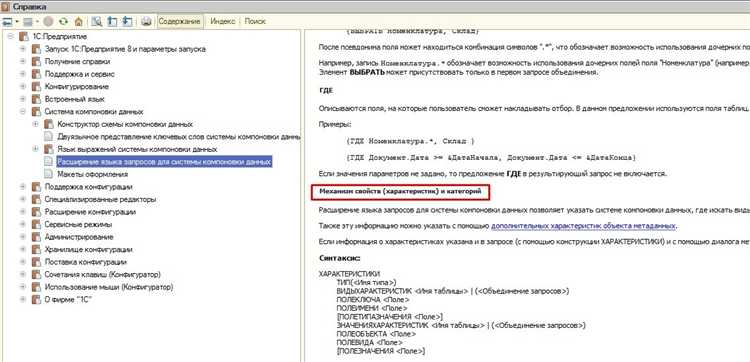
Task: Expand the Поддержка и сервис node
Action: [x=22, y=74]
